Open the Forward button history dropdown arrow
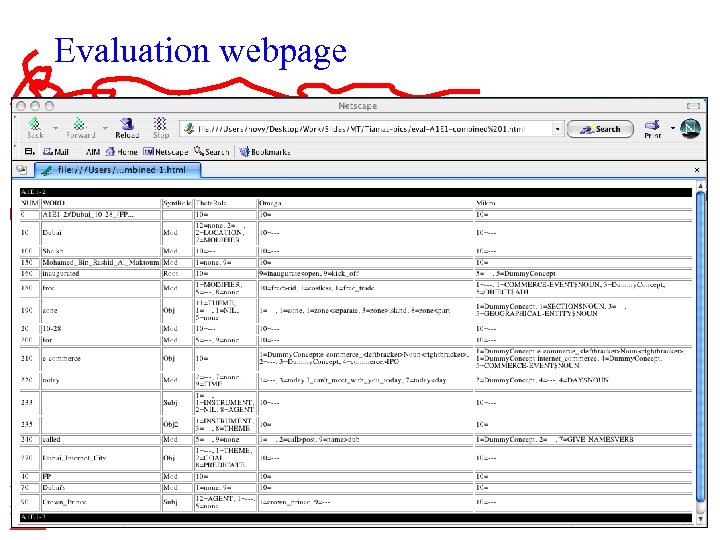The width and height of the screenshot is (720, 540). click(105, 128)
